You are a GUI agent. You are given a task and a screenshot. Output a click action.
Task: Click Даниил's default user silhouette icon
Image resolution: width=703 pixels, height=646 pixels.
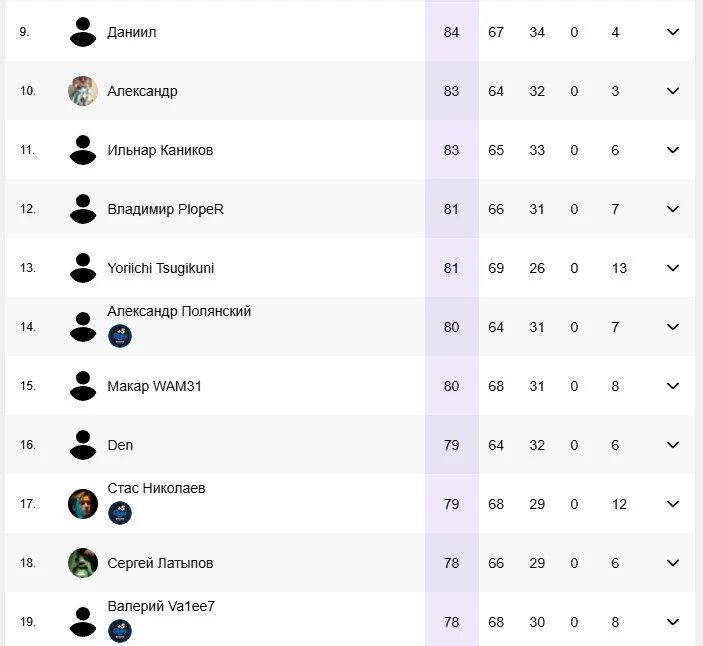coord(83,32)
